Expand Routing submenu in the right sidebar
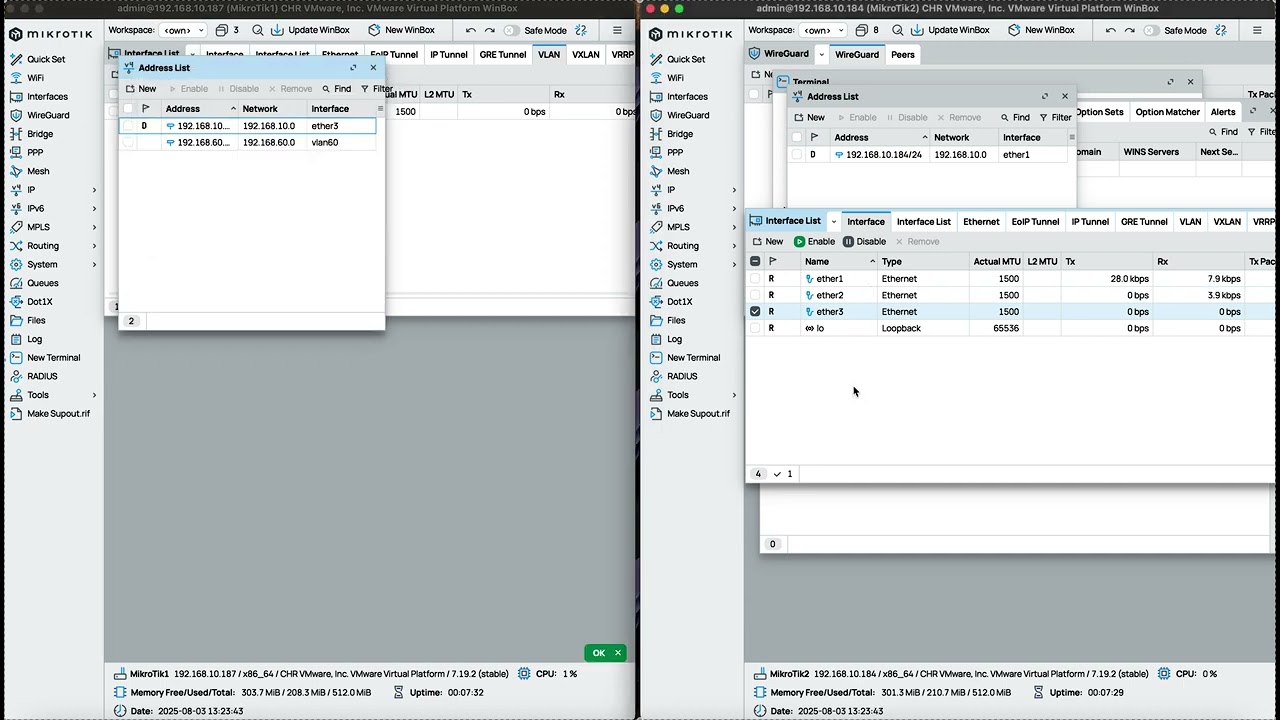This screenshot has height=720, width=1280. coord(735,246)
